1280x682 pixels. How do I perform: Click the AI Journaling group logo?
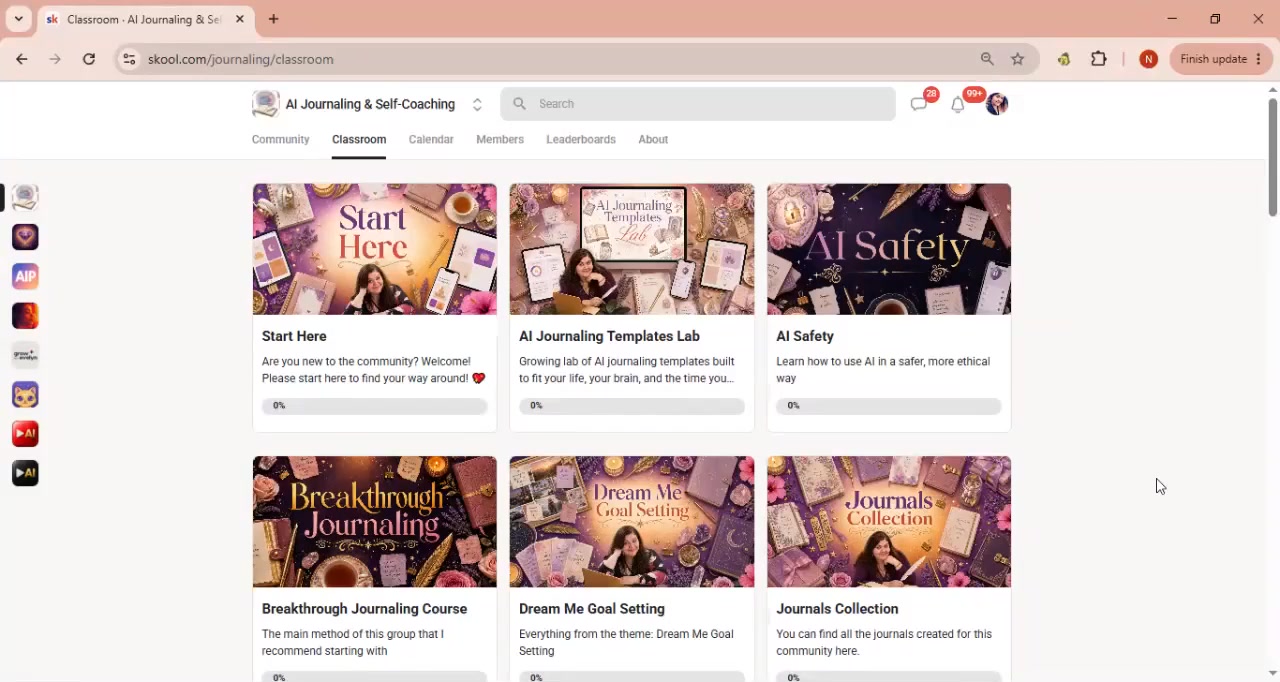tap(265, 104)
